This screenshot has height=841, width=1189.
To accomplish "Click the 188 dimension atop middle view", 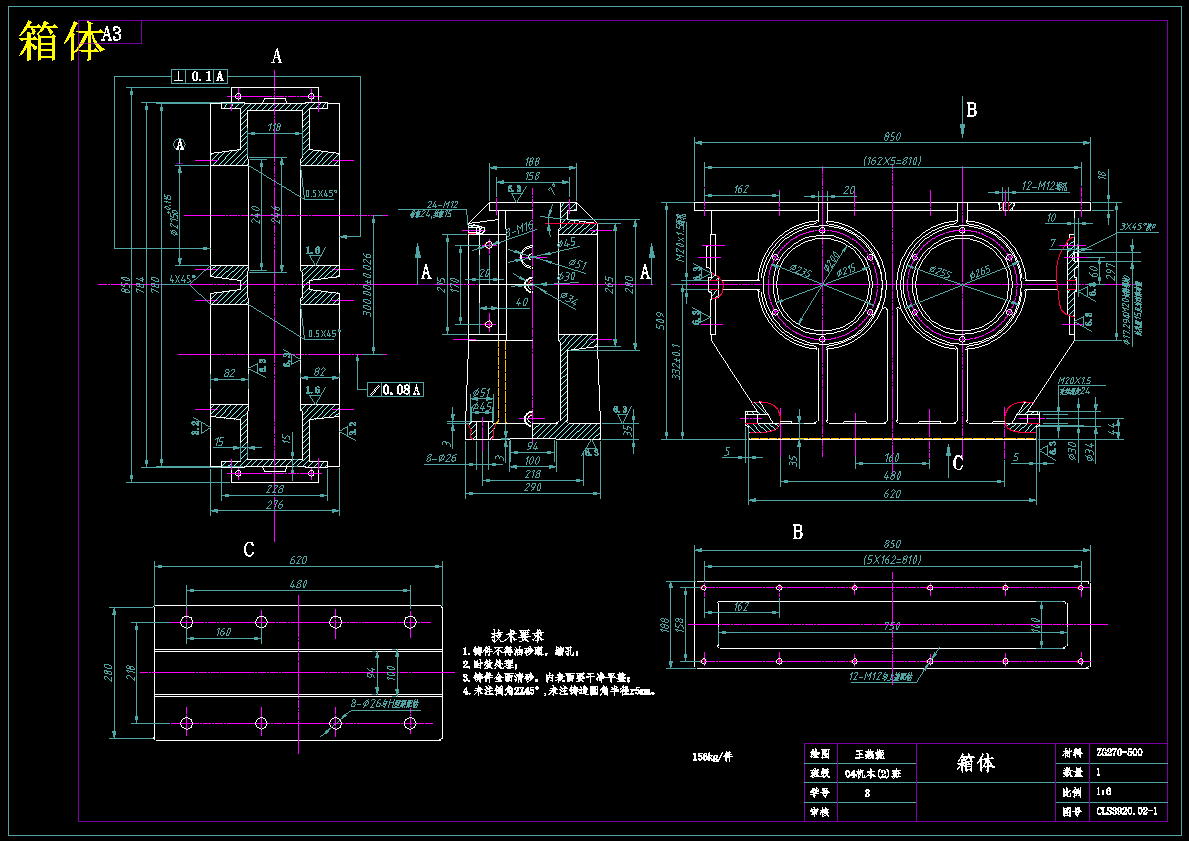I will (532, 162).
